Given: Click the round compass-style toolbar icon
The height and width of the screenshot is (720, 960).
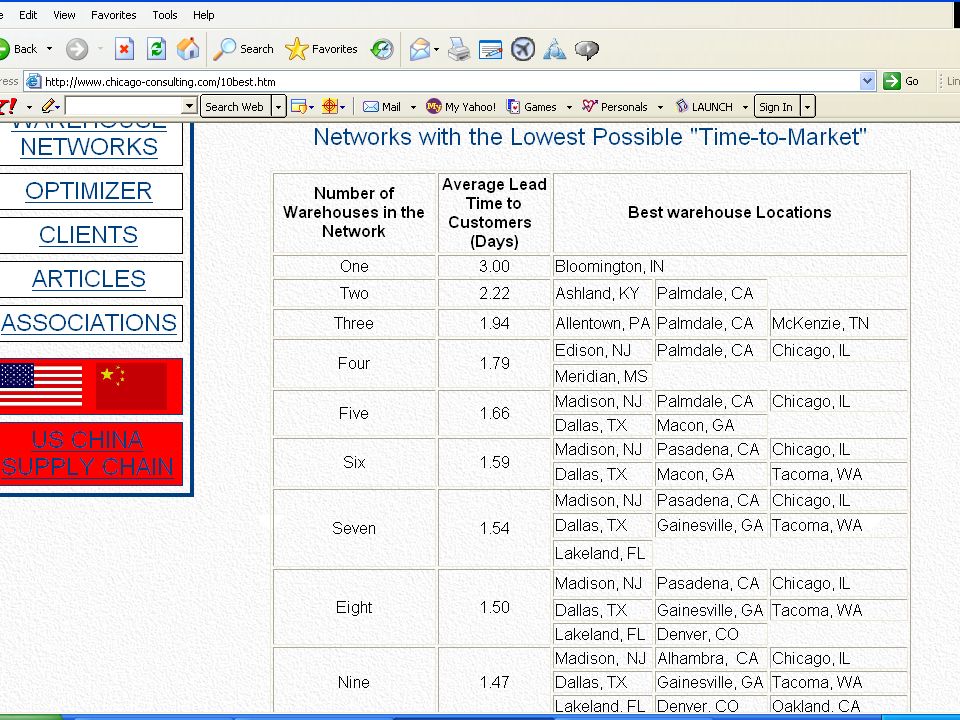Looking at the screenshot, I should coord(523,49).
